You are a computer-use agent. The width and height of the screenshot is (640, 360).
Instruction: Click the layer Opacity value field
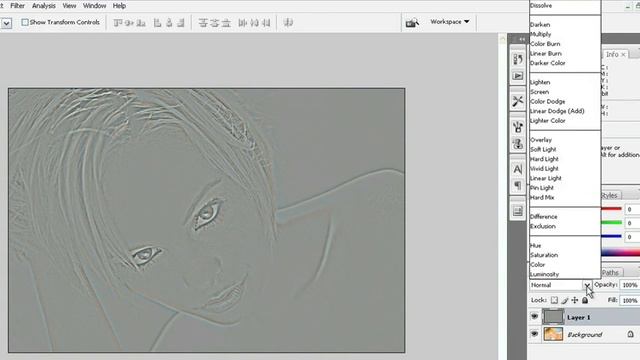pos(630,285)
